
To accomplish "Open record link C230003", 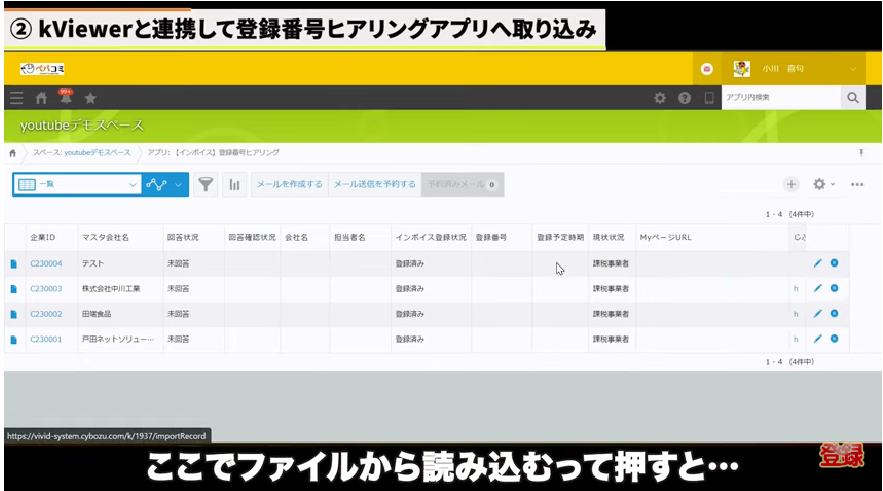I will 46,289.
